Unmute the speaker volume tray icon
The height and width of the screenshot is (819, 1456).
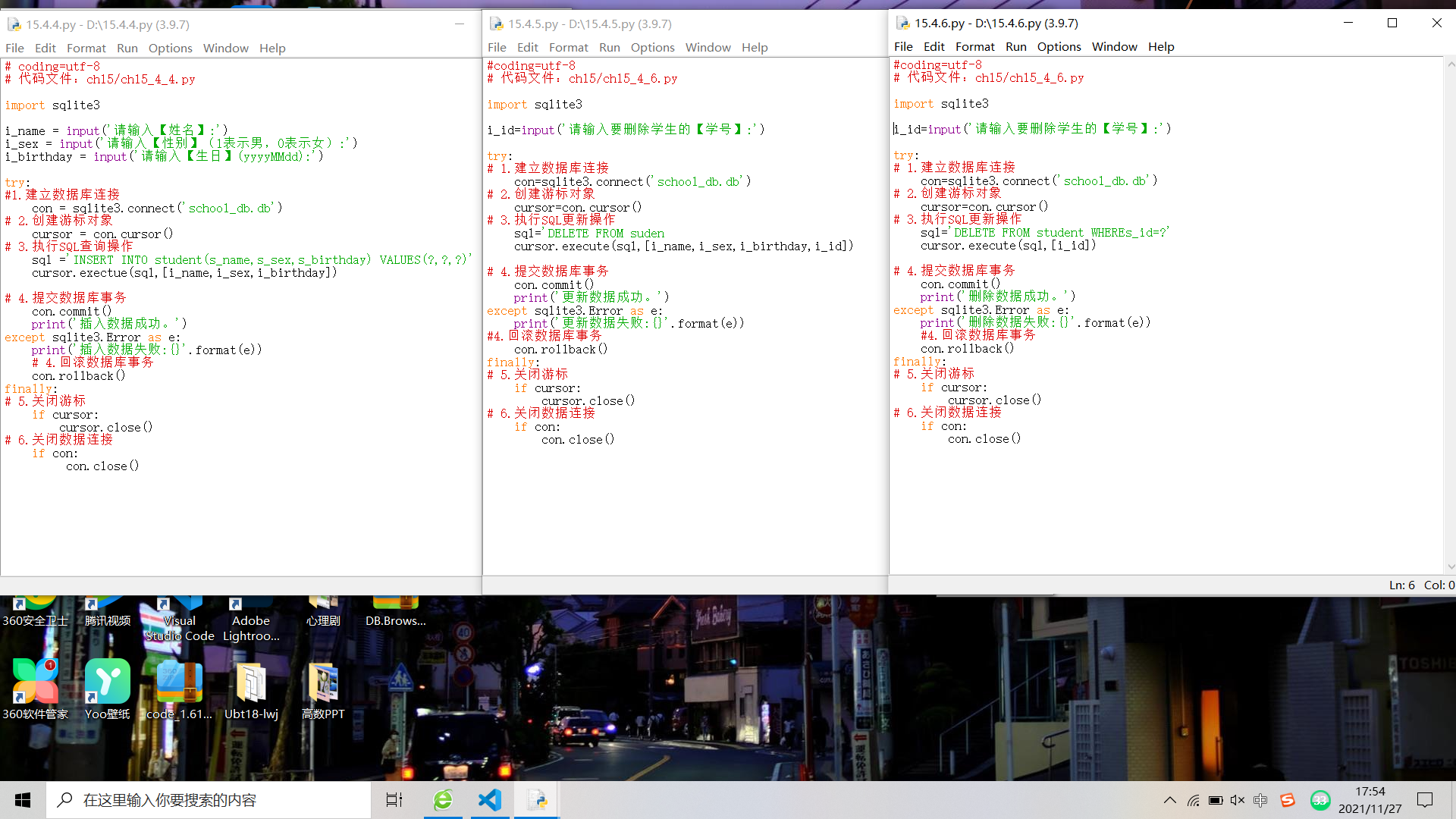(1238, 800)
